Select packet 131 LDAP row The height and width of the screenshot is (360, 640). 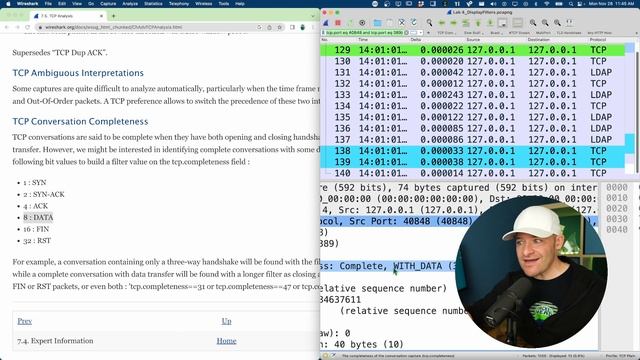(473, 72)
